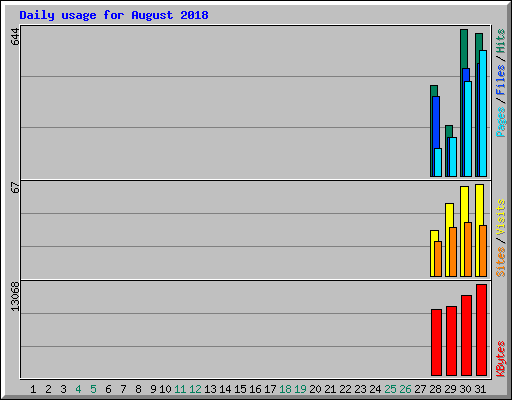Click the orange Sites bar for day 28
The height and width of the screenshot is (400, 512).
pyautogui.click(x=438, y=259)
